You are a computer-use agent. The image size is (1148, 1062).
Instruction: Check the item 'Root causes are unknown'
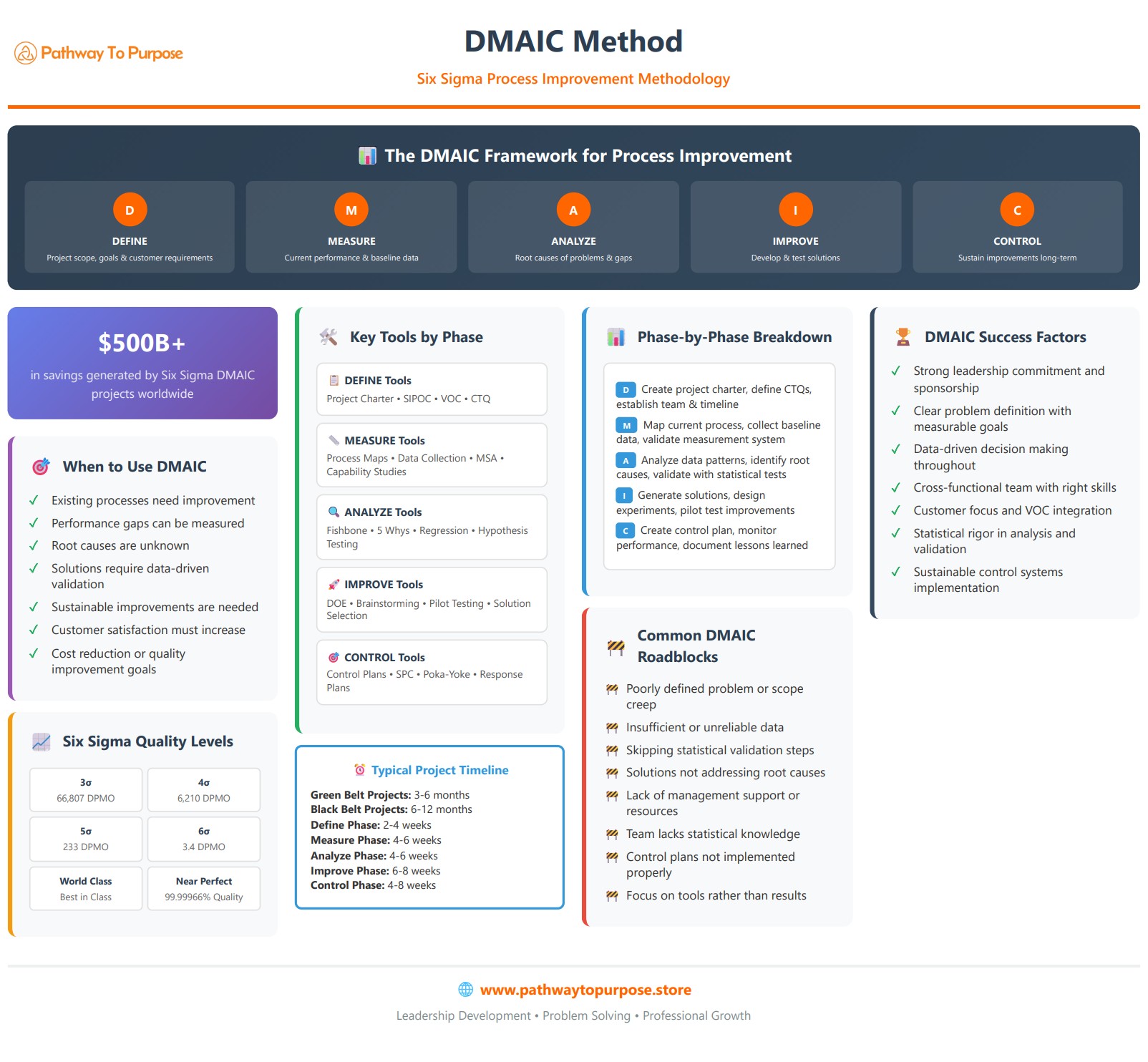coord(120,545)
